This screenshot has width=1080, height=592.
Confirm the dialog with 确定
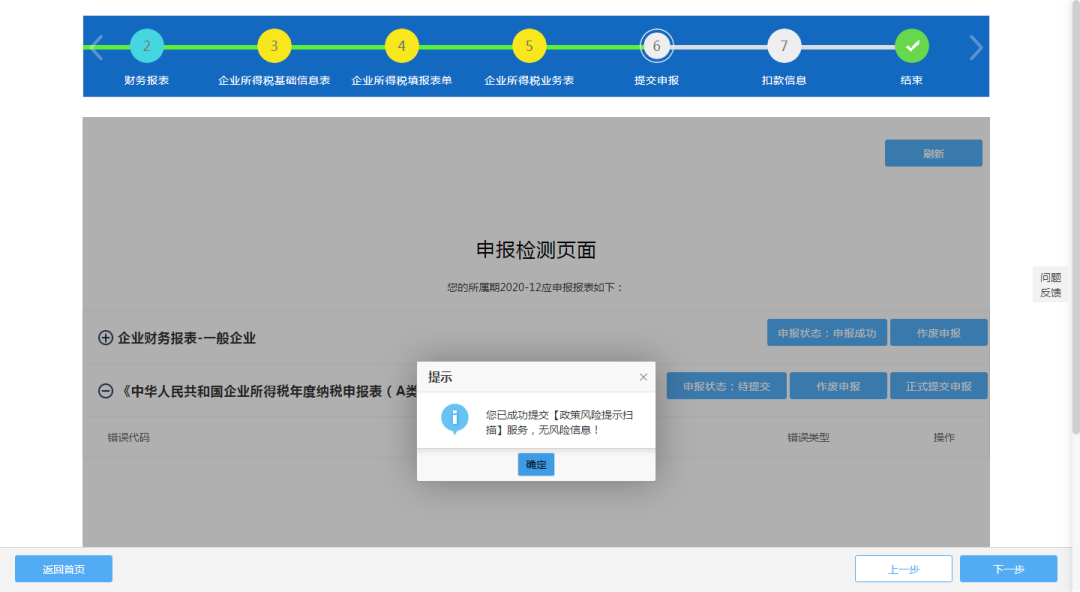click(x=536, y=465)
